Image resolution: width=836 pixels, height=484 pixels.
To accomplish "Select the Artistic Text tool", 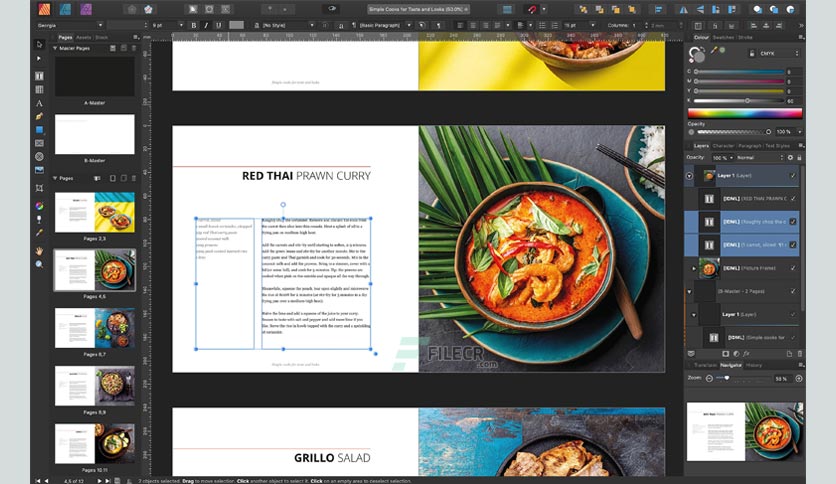I will click(39, 103).
